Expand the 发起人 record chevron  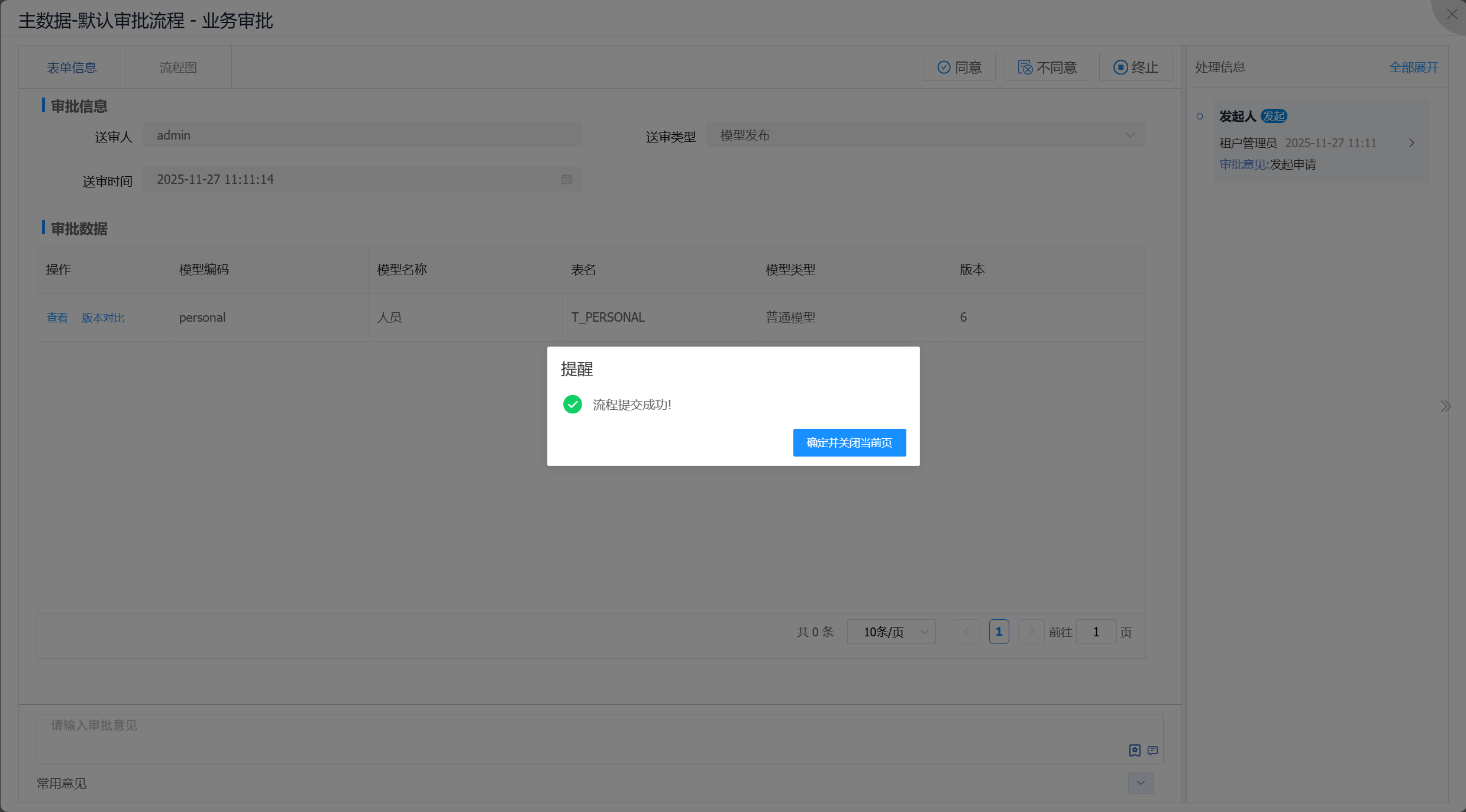point(1412,143)
